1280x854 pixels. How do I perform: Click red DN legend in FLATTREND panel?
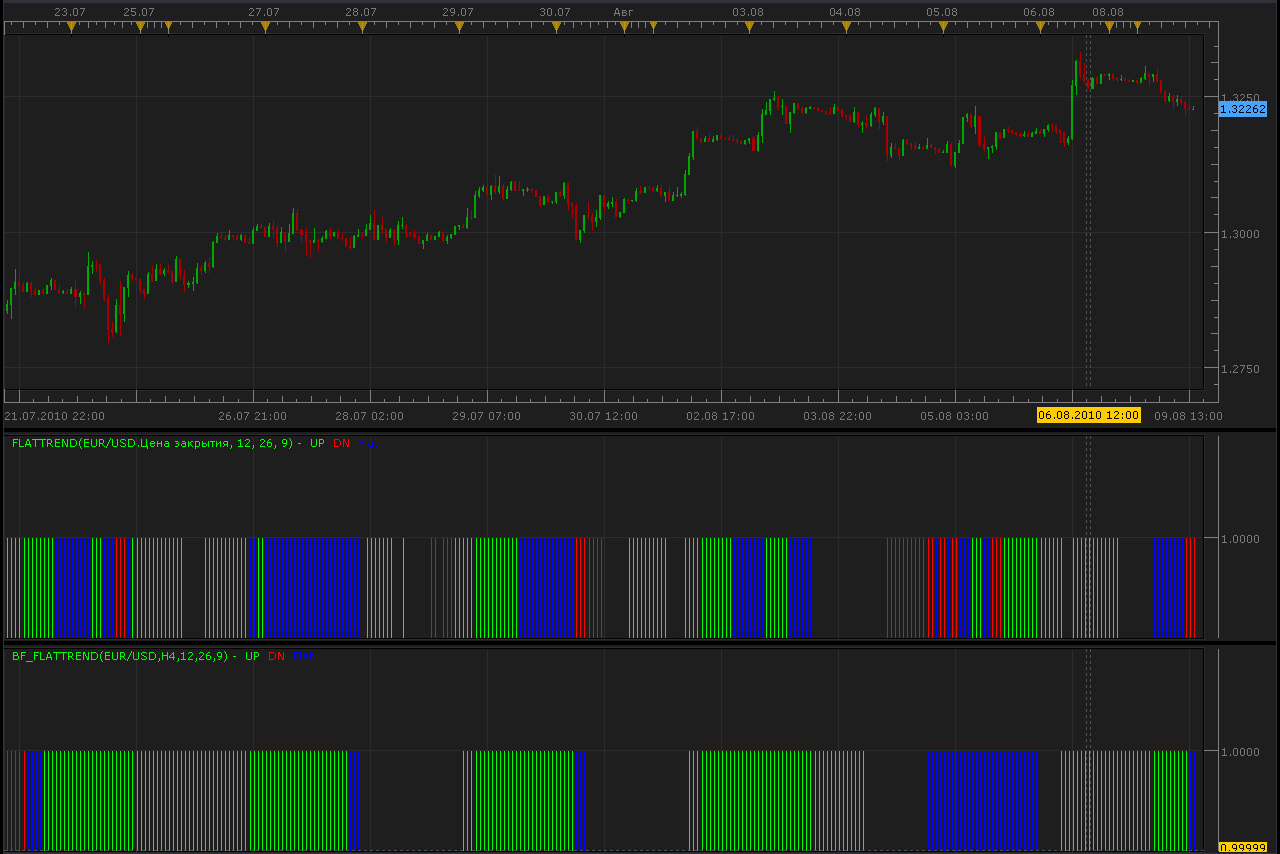(342, 442)
